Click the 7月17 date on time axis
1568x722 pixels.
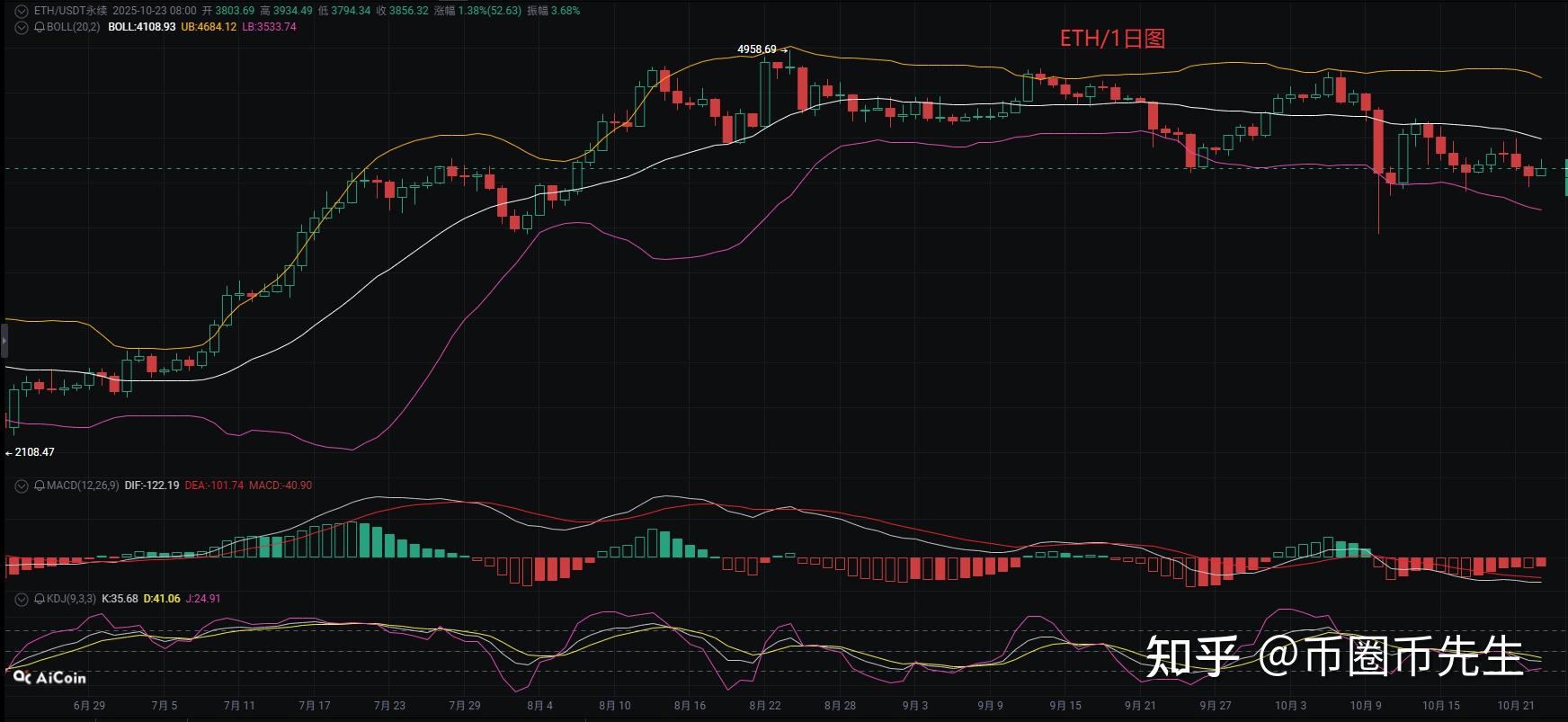(314, 706)
